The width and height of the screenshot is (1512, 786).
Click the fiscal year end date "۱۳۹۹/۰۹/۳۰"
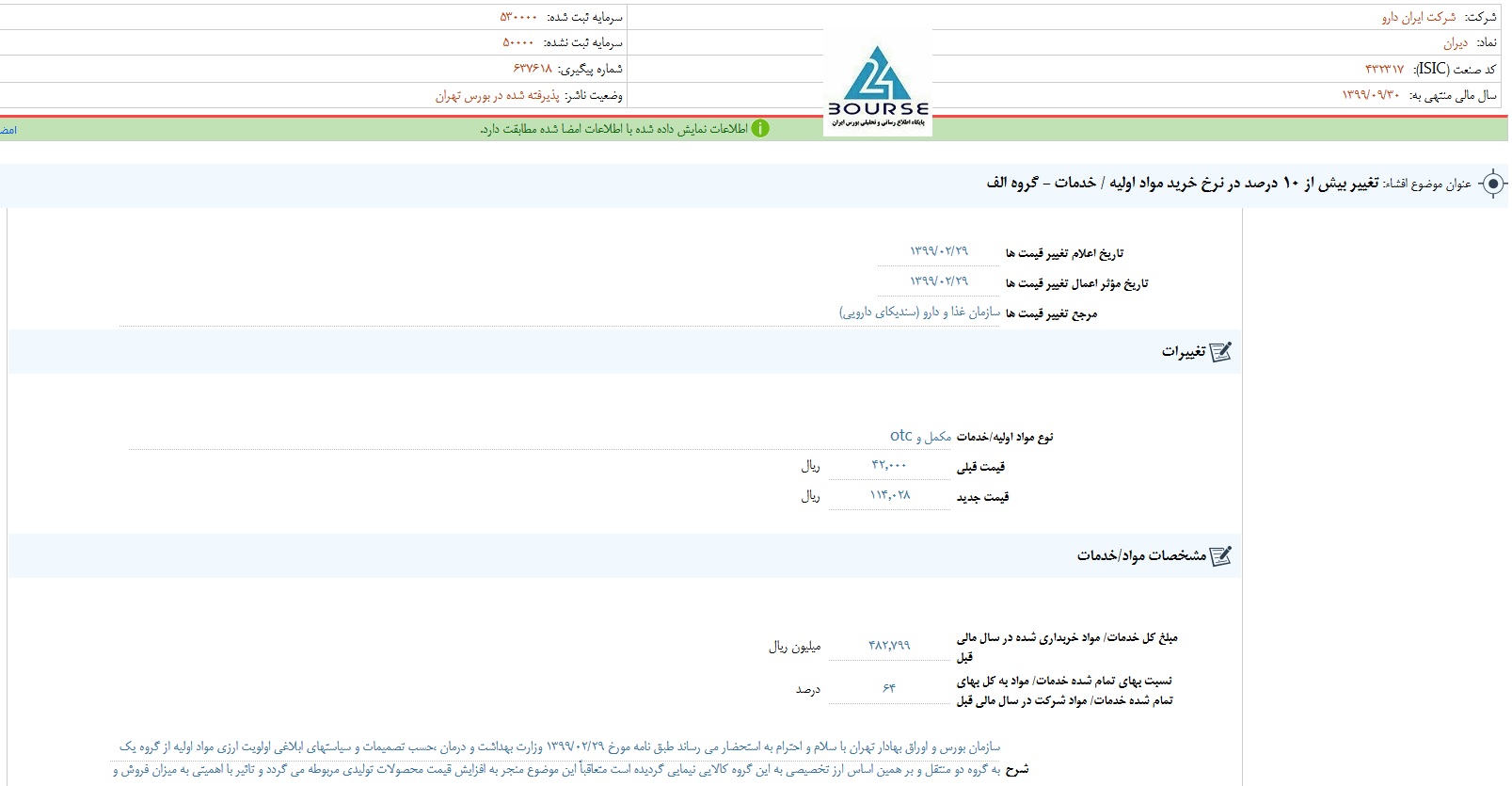[x=1371, y=95]
